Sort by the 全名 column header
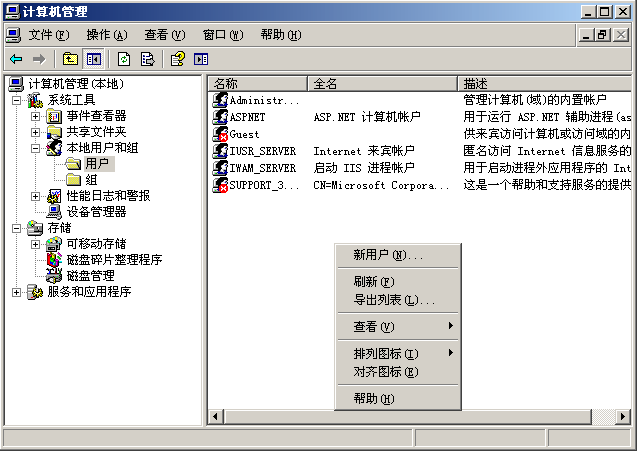Screen dimensions: 637x451 click(382, 84)
